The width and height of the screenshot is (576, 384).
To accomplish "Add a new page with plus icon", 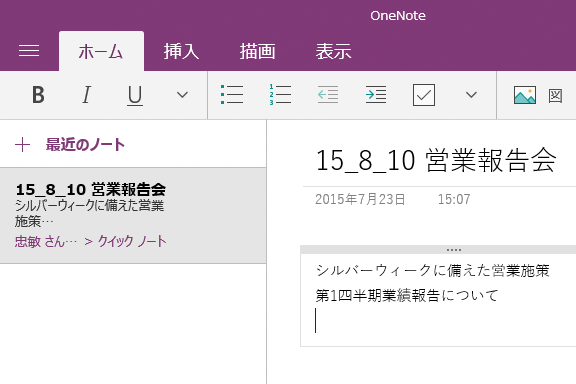I will click(22, 145).
